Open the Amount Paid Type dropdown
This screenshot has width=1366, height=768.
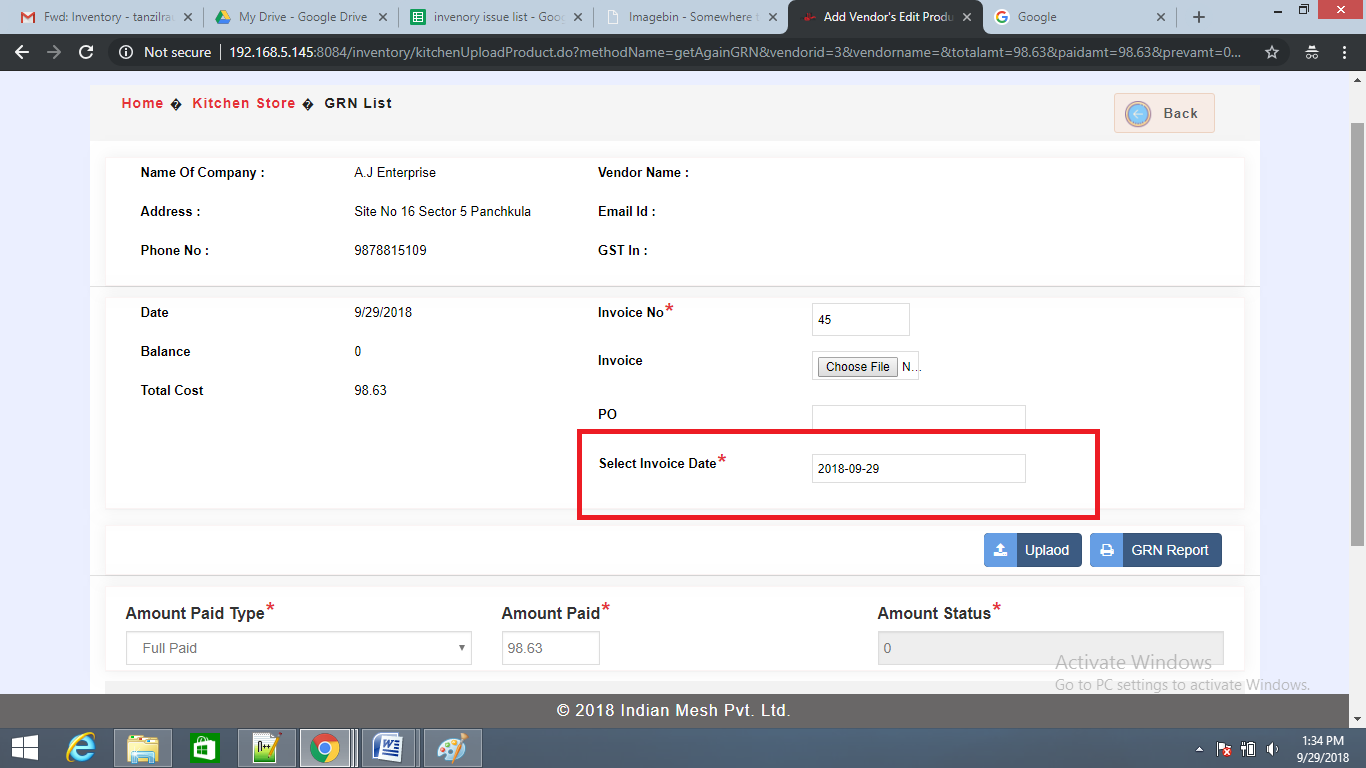[299, 648]
